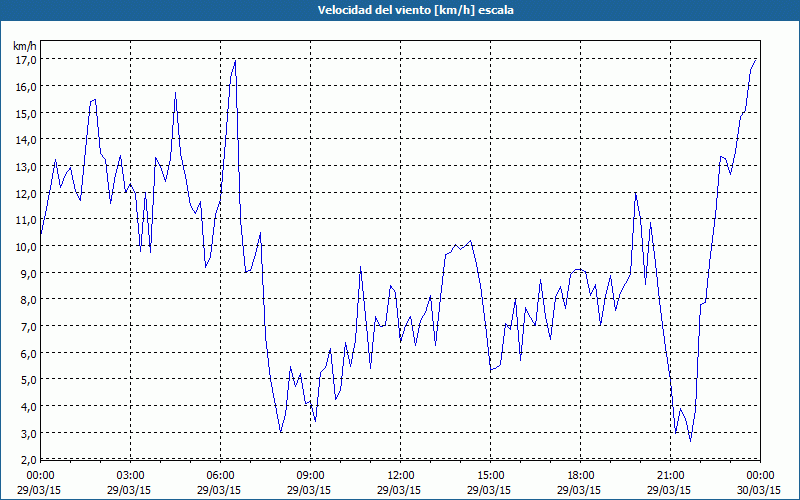Click the 2,0 y-axis value

coord(29,460)
